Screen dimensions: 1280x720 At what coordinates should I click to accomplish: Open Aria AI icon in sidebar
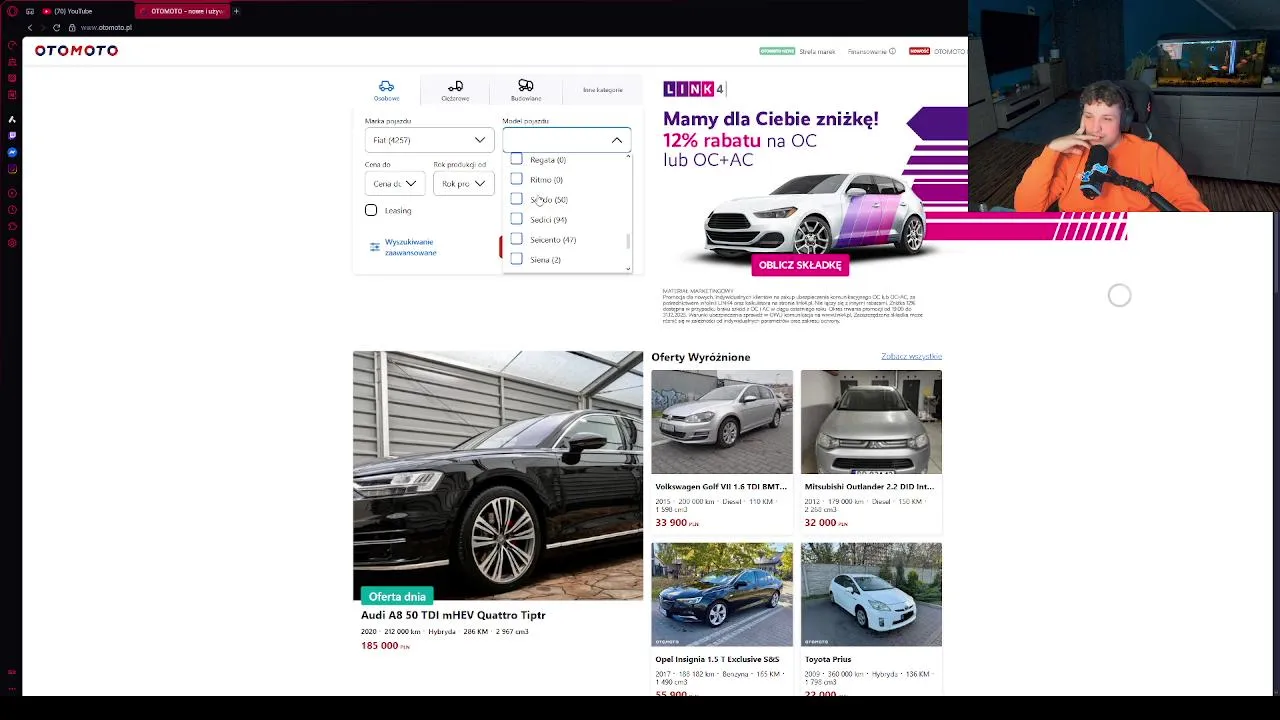pyautogui.click(x=12, y=119)
